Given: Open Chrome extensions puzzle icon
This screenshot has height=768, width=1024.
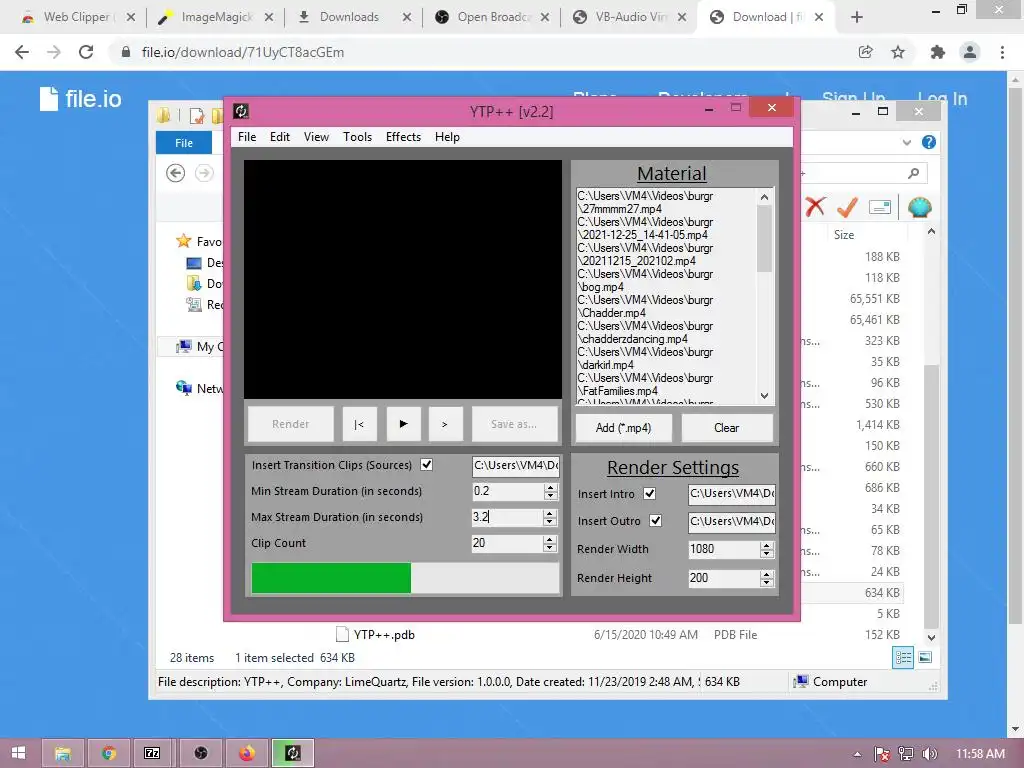Looking at the screenshot, I should 938,52.
